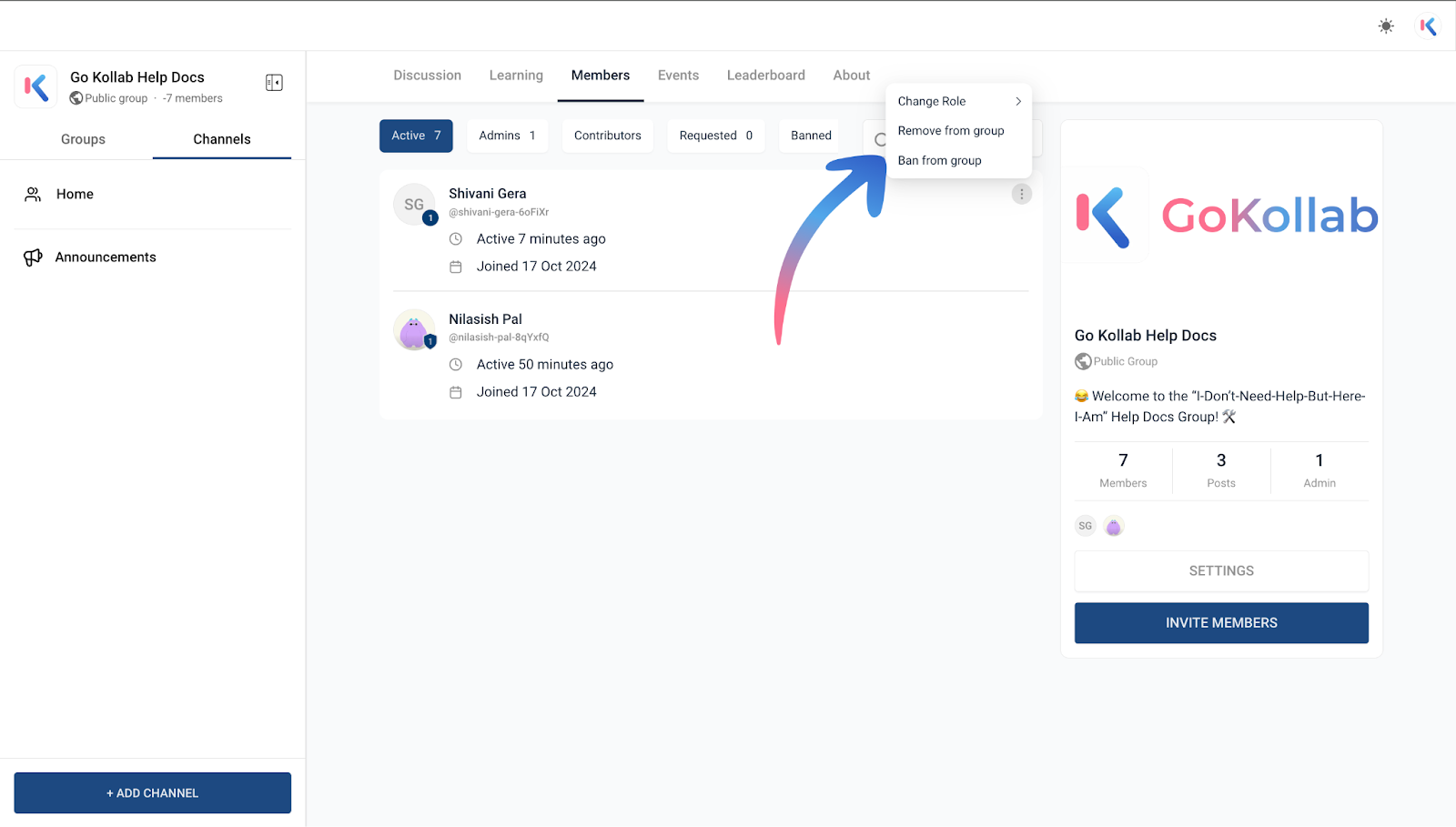1456x827 pixels.
Task: Click the Nilasish Pal member name
Action: pyautogui.click(x=486, y=319)
